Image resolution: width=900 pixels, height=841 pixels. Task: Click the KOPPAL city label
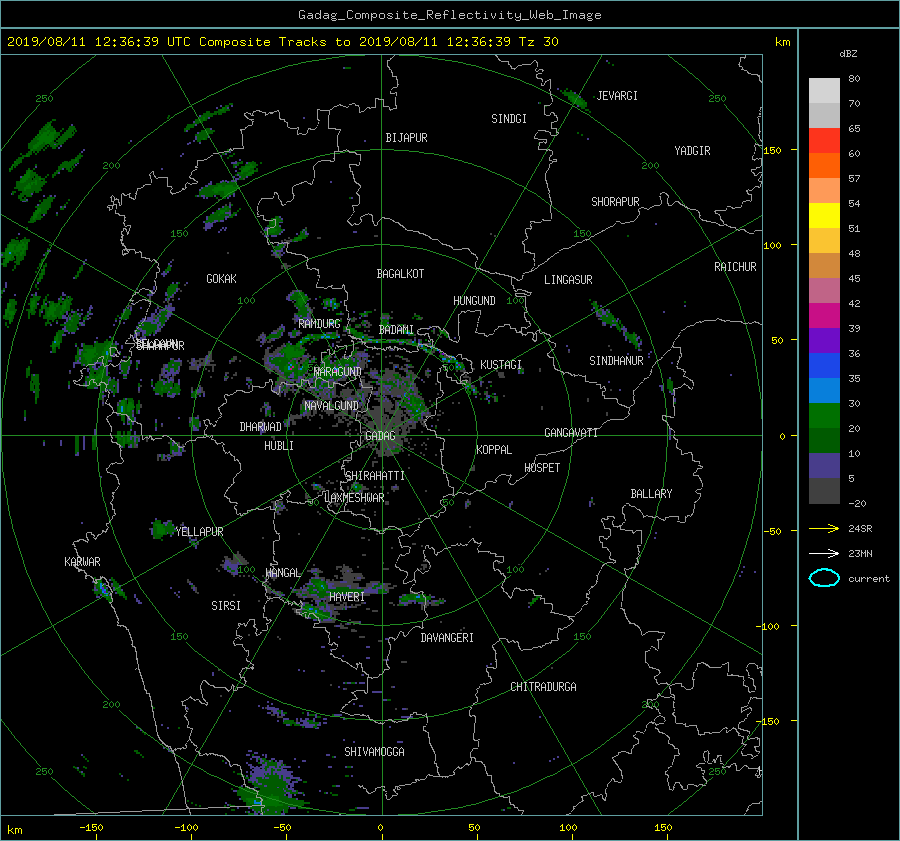click(x=494, y=450)
